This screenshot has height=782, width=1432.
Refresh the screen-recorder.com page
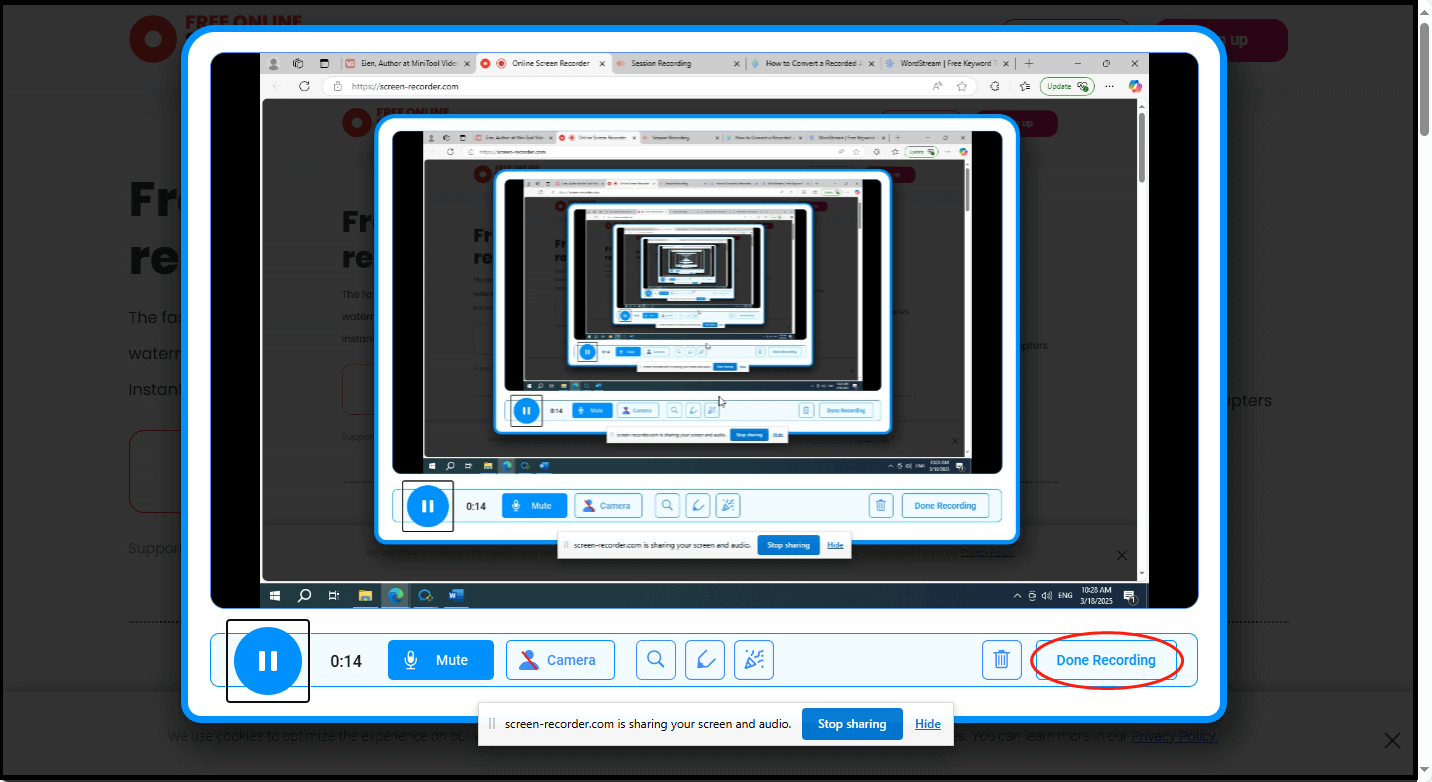pyautogui.click(x=304, y=86)
